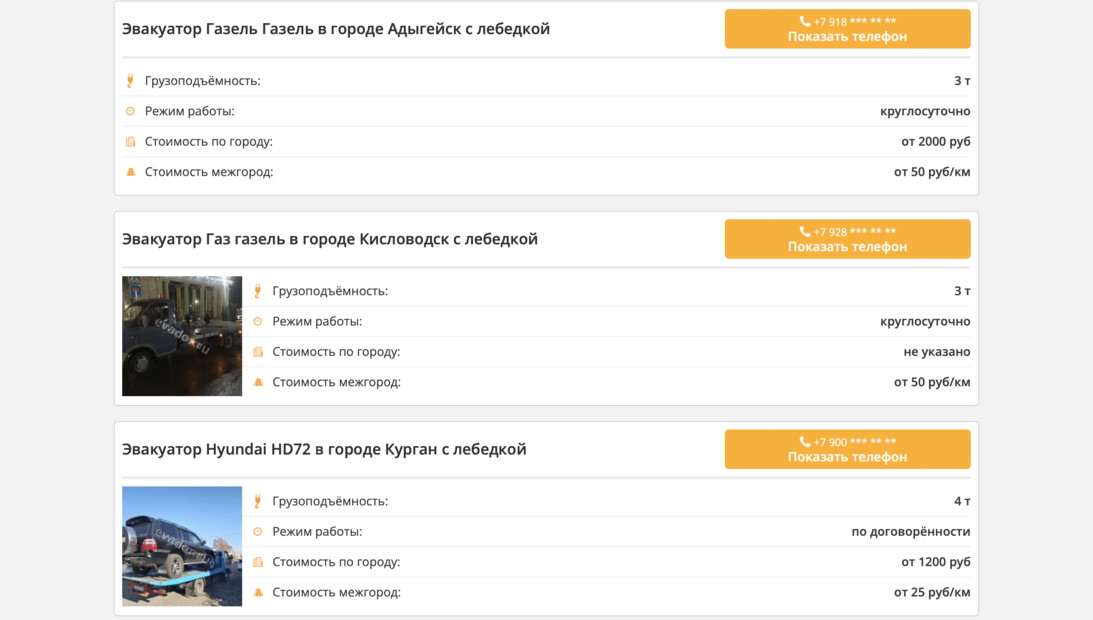
Task: Open the Hyundai HD72 Курган listing title
Action: pyautogui.click(x=324, y=449)
